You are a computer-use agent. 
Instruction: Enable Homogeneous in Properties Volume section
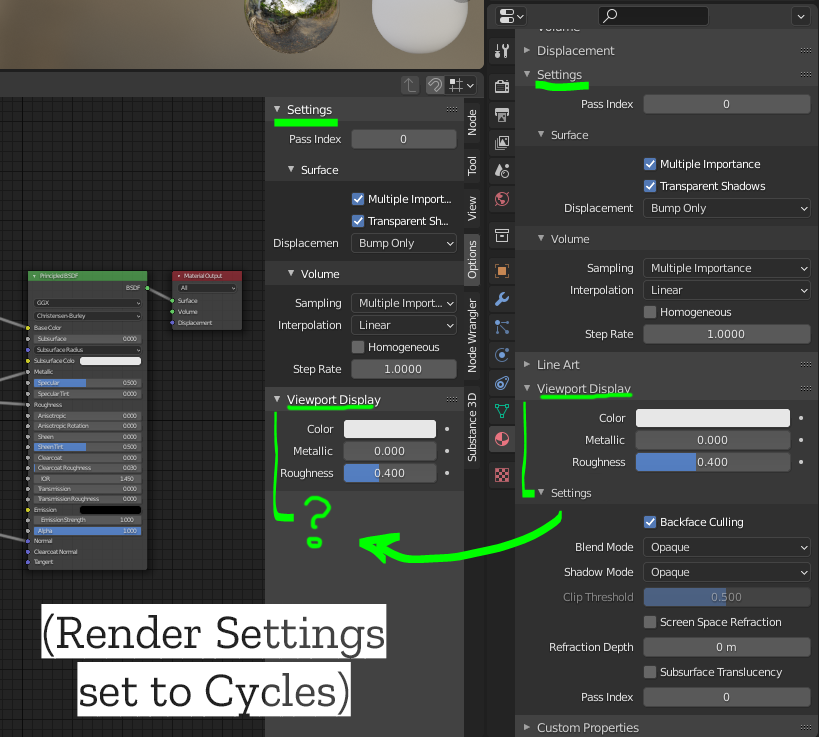point(650,312)
